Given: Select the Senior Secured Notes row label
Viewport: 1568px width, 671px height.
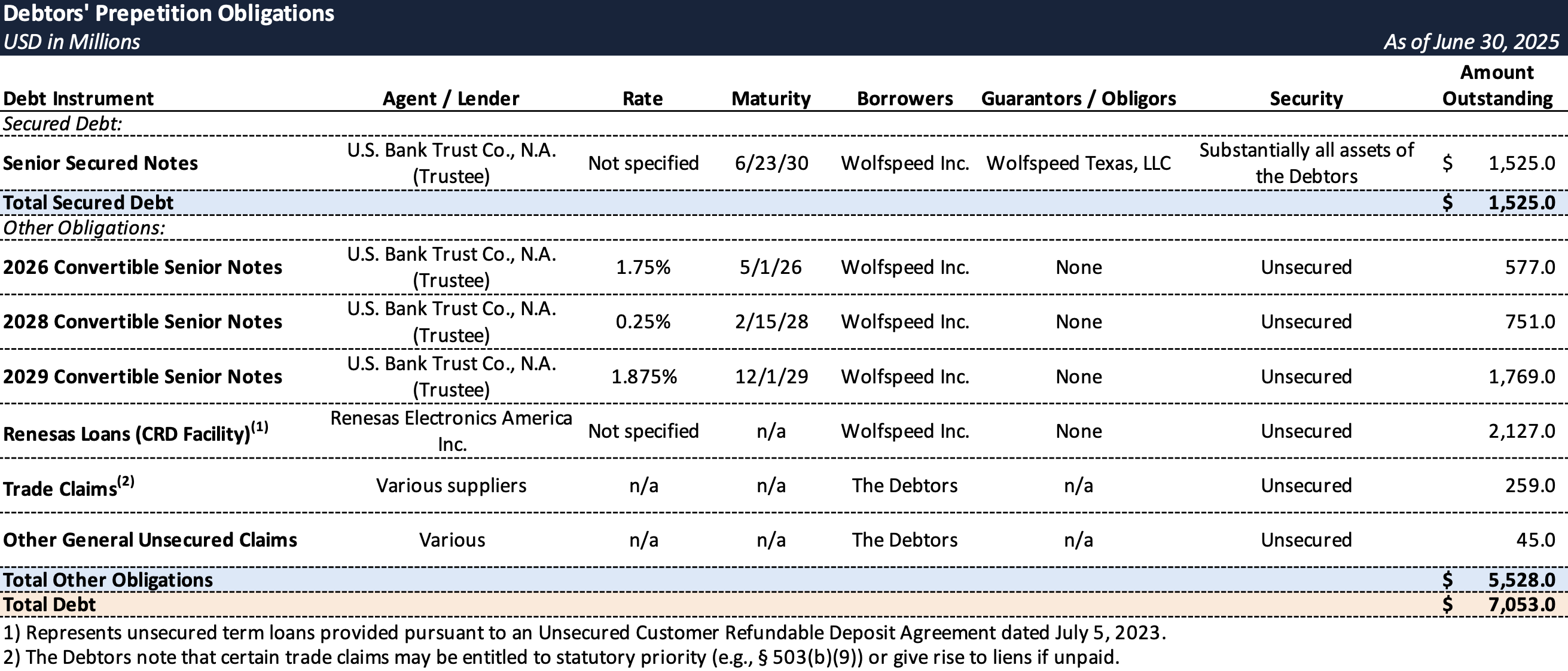Looking at the screenshot, I should tap(100, 163).
